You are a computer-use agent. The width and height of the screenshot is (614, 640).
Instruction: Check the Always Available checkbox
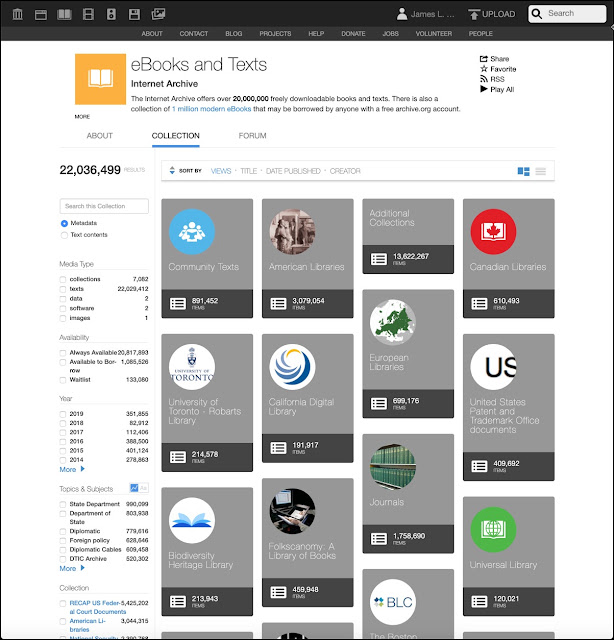coord(63,353)
